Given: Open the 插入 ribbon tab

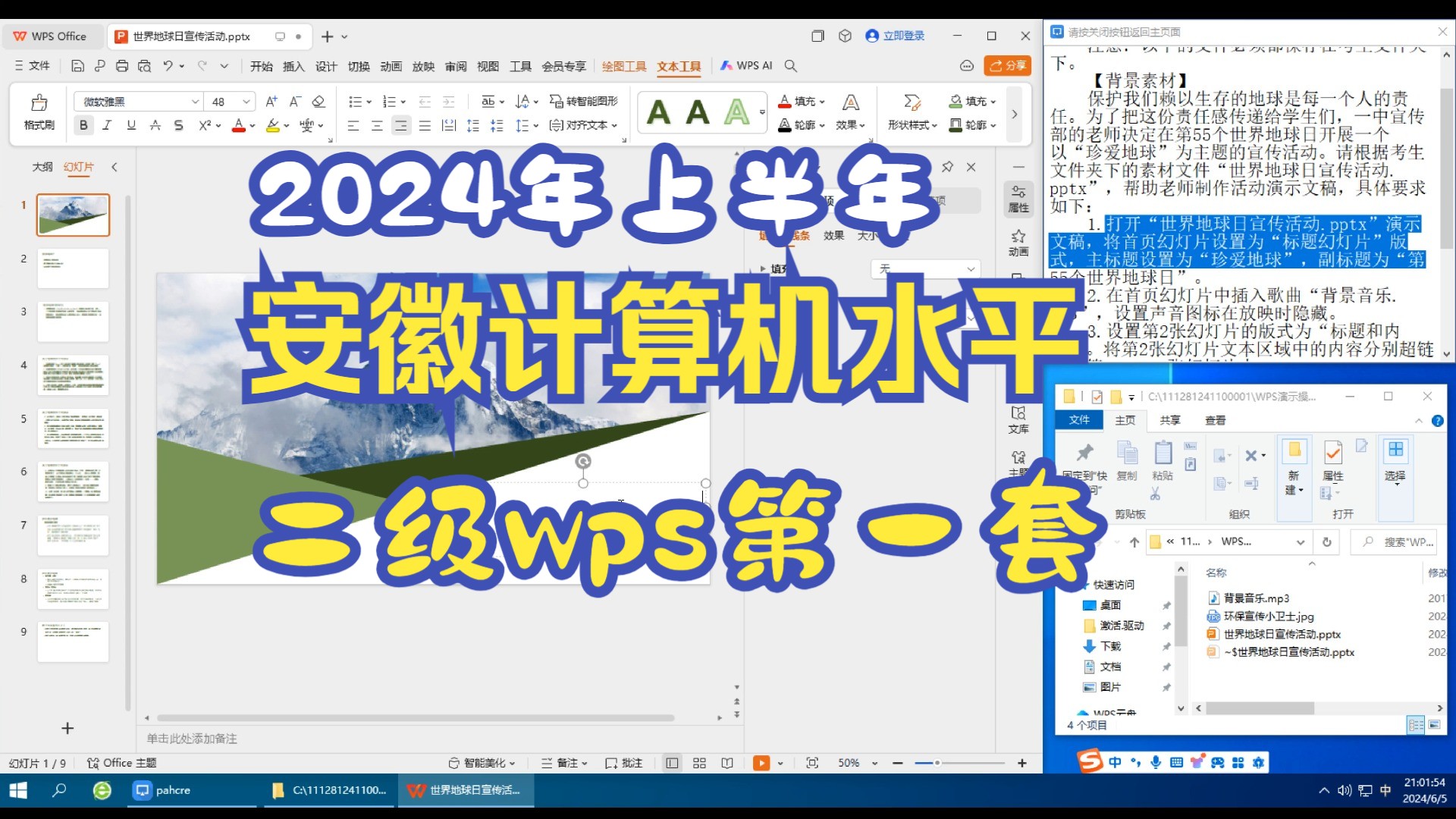Looking at the screenshot, I should (x=293, y=66).
